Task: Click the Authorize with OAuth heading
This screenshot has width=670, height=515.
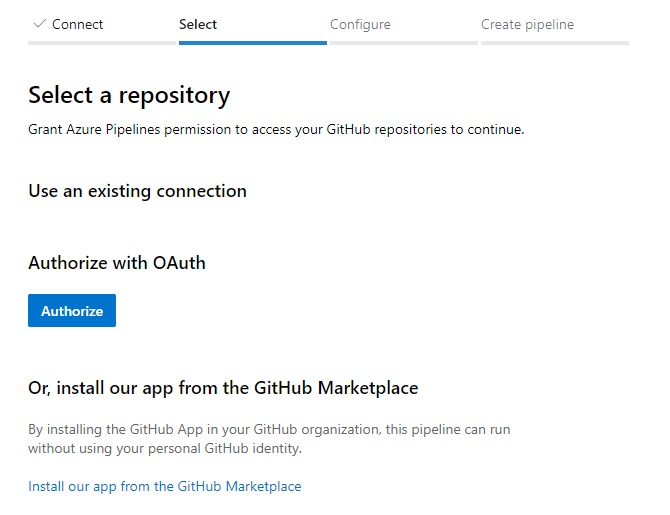Action: (x=117, y=263)
